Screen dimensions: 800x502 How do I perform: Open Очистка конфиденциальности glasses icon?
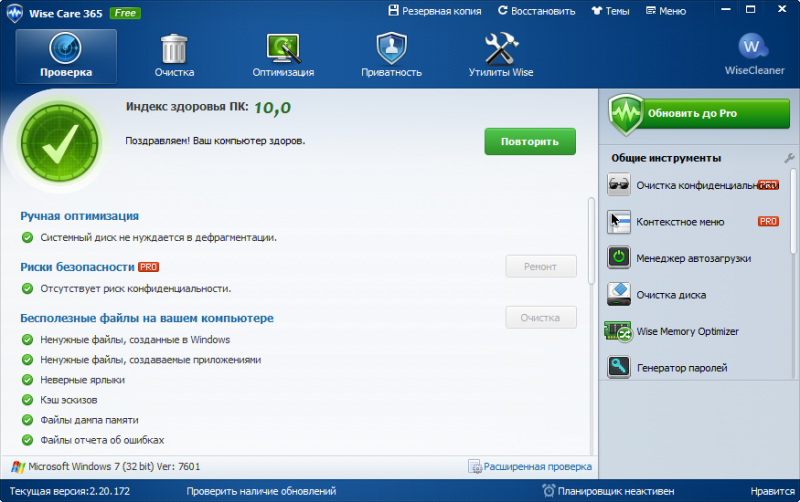(618, 185)
